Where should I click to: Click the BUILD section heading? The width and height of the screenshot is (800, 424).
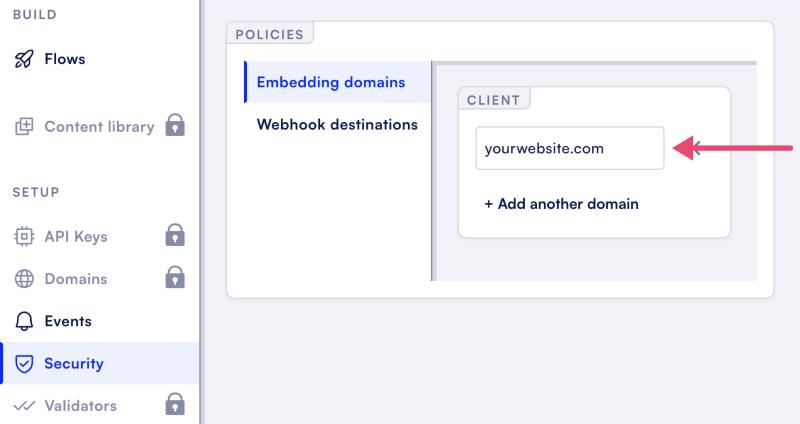[x=35, y=14]
